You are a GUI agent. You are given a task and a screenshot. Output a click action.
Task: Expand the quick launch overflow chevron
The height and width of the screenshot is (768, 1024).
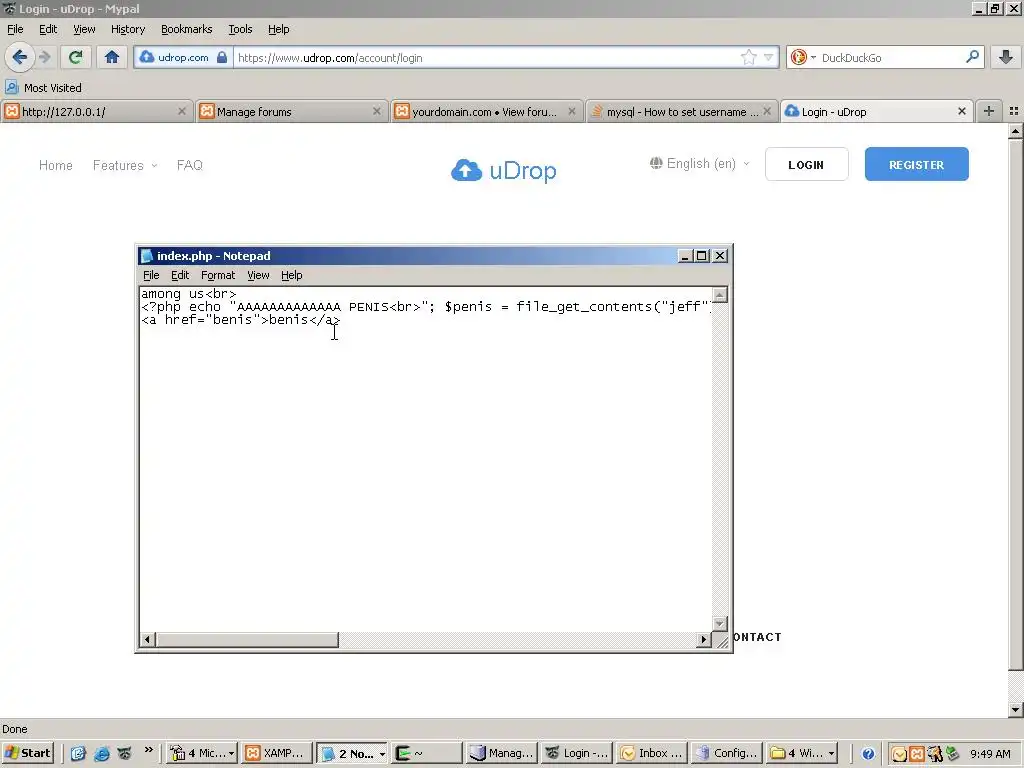pos(149,750)
